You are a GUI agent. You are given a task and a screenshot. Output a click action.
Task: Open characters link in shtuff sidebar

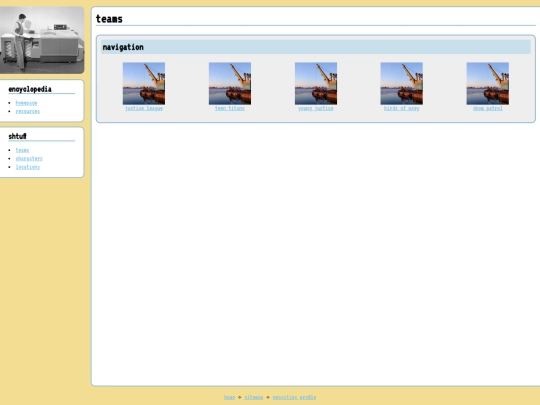[x=29, y=158]
